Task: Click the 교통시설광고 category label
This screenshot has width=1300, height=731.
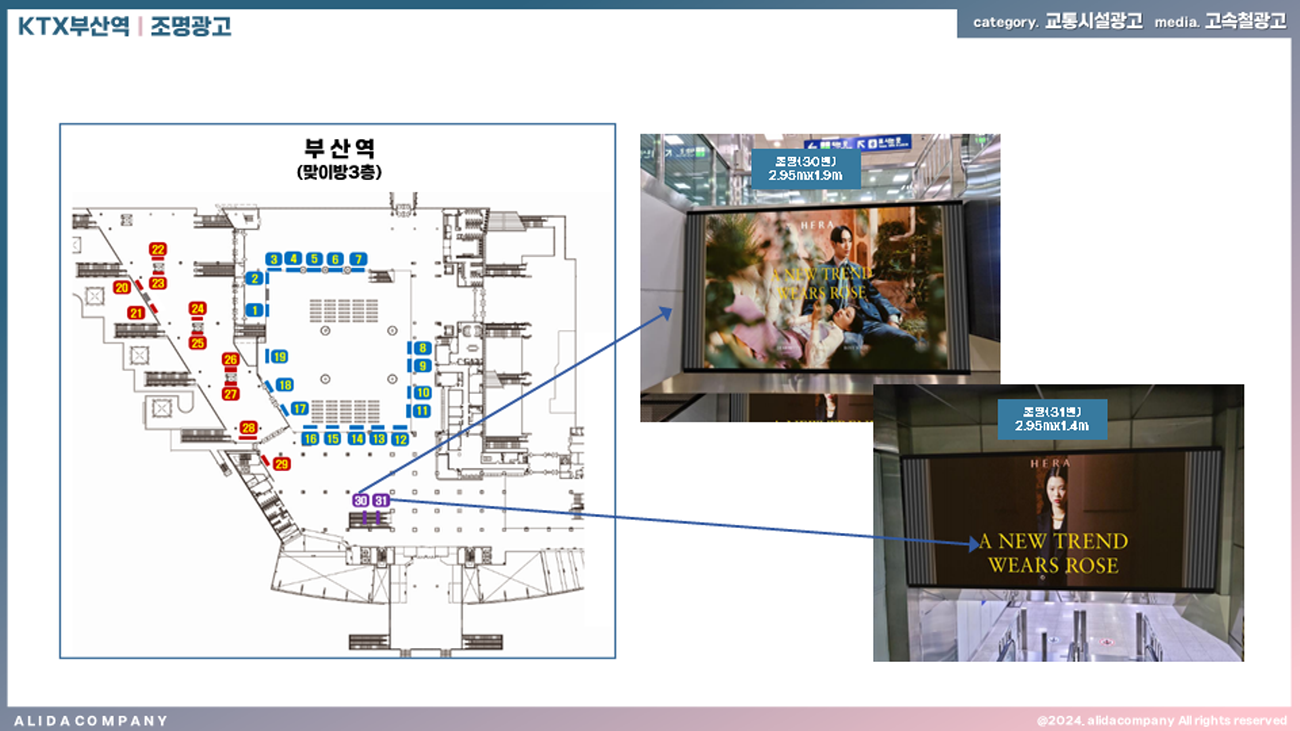Action: (1093, 22)
